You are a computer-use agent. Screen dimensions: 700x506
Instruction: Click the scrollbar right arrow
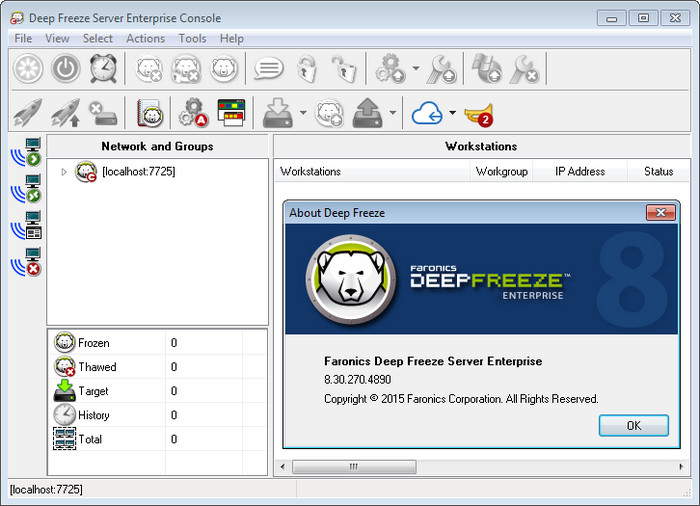[x=681, y=467]
